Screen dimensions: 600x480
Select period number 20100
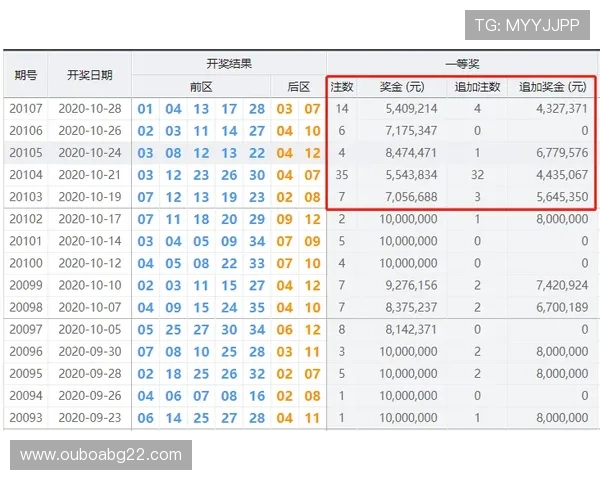click(26, 263)
